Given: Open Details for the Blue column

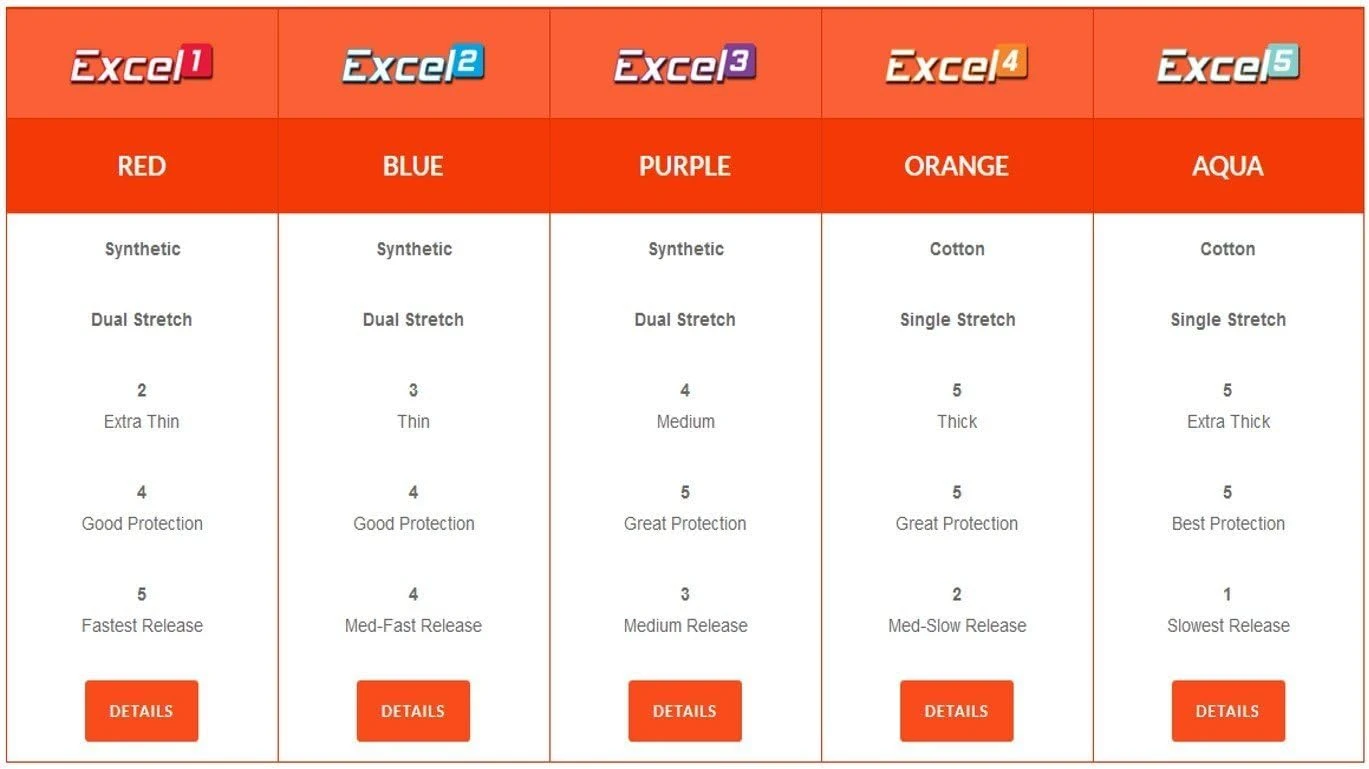Looking at the screenshot, I should 413,711.
